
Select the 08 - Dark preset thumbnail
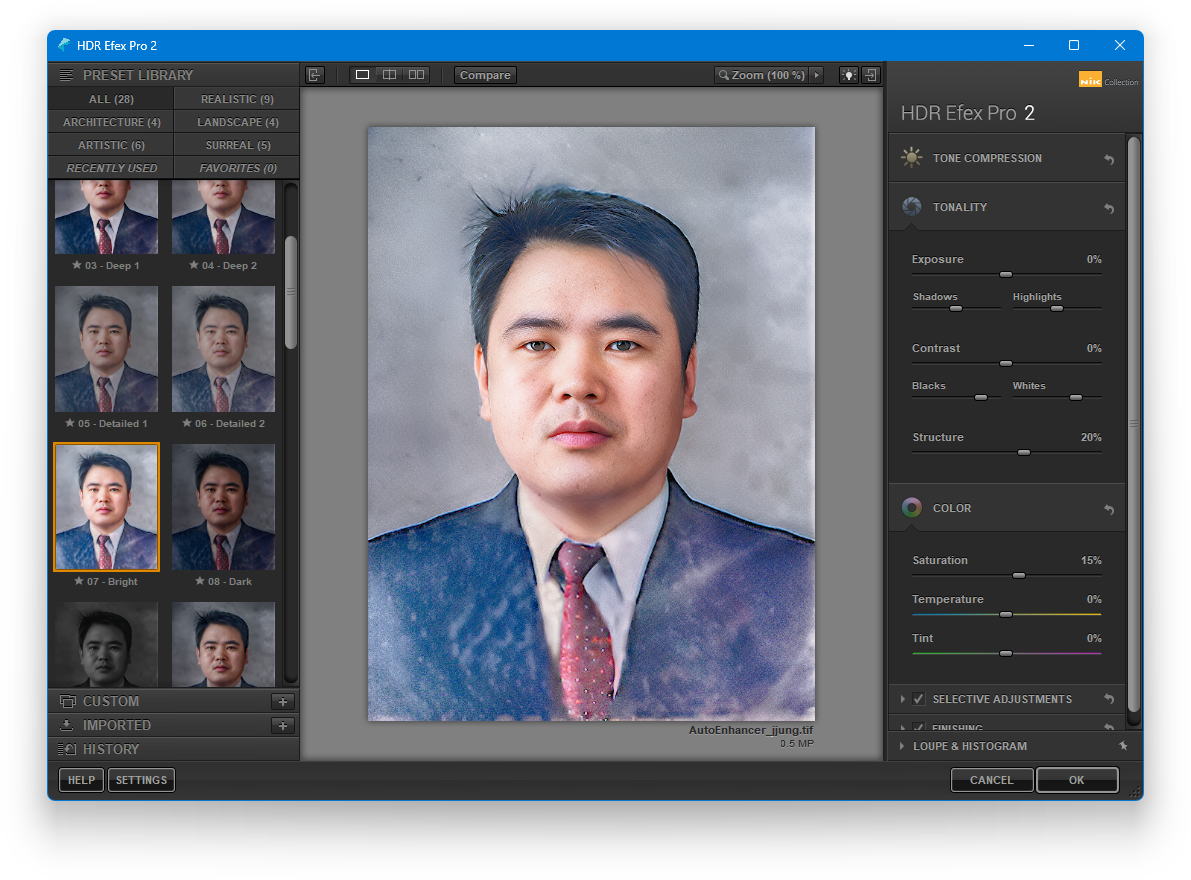coord(223,506)
